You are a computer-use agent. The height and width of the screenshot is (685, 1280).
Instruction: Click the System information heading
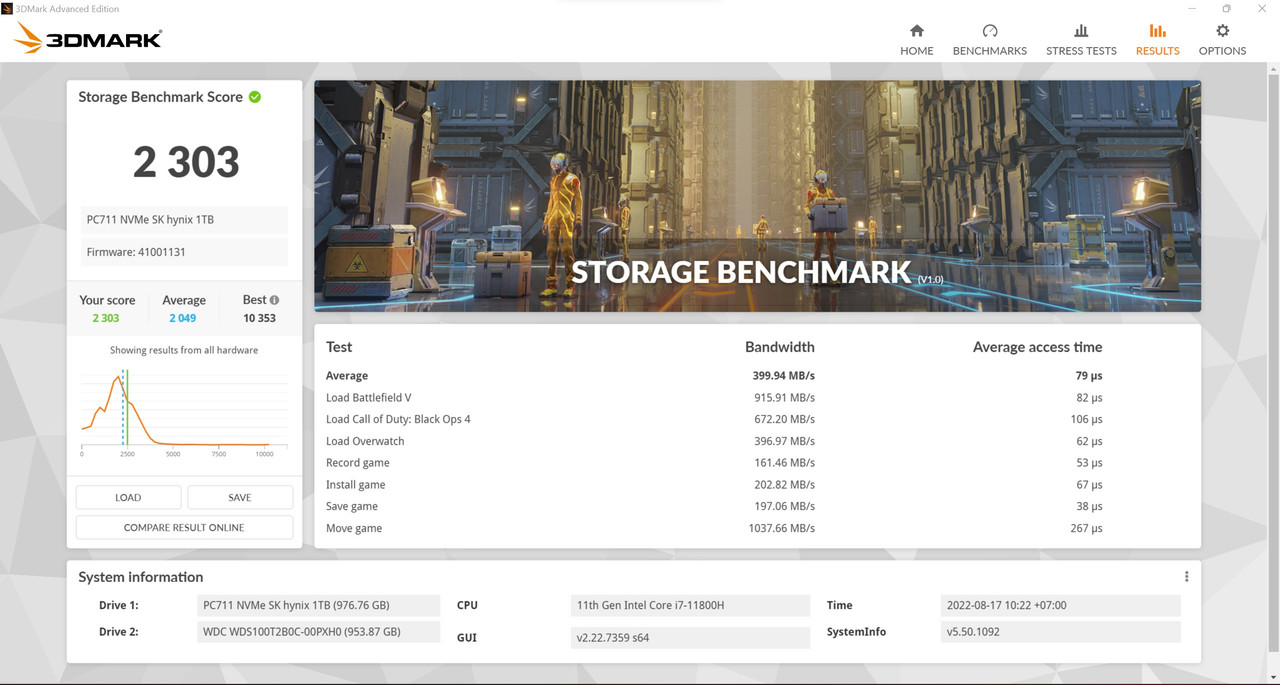140,577
